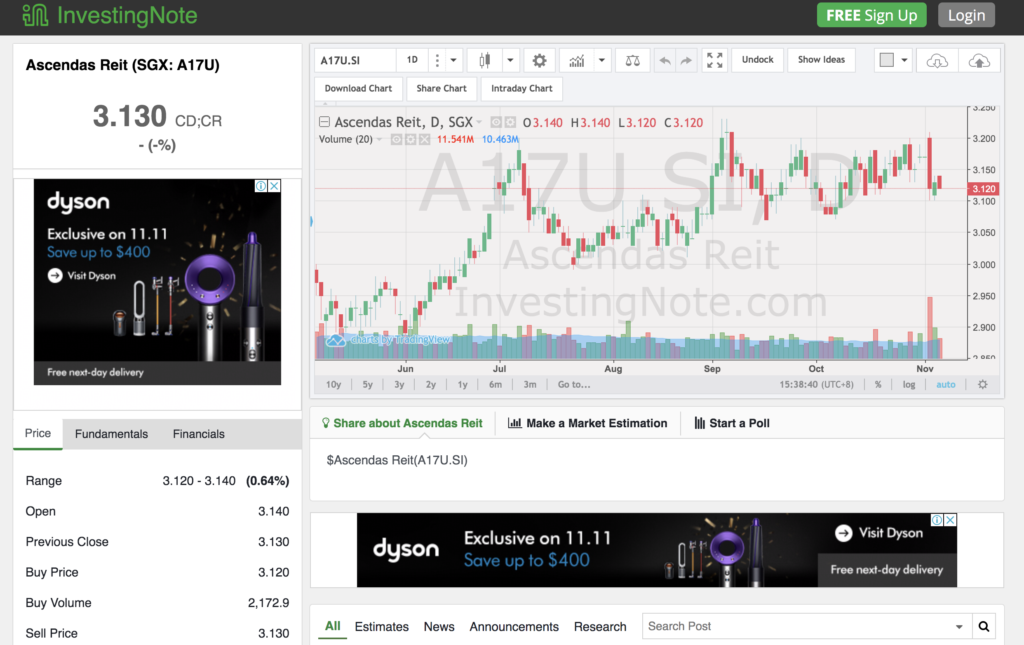Image resolution: width=1024 pixels, height=645 pixels.
Task: Switch to the Fundamentals tab
Action: point(112,434)
